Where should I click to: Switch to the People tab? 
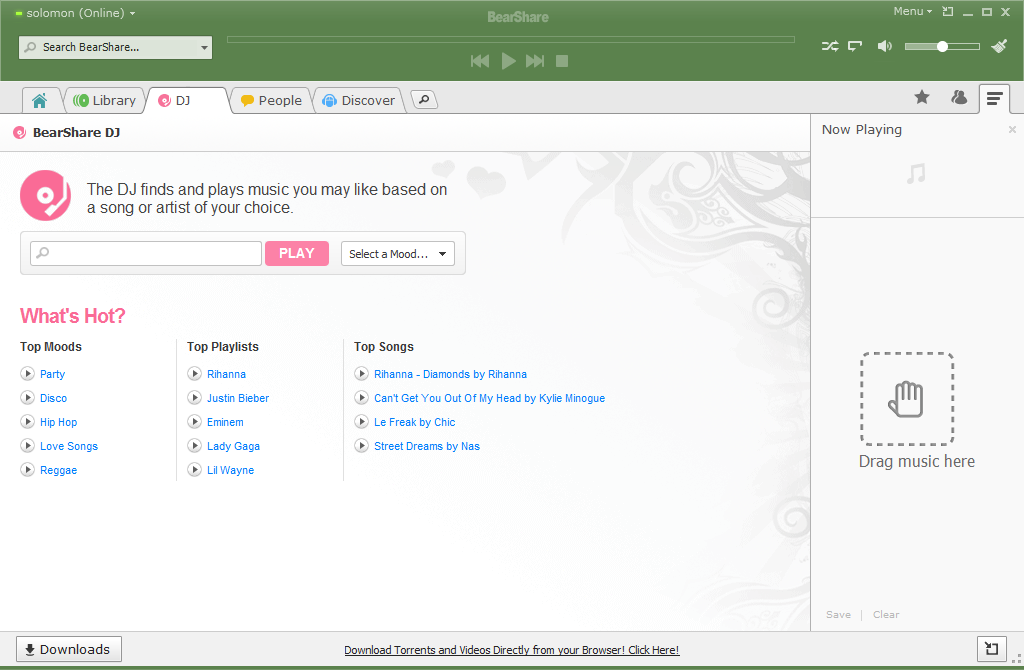tap(272, 101)
